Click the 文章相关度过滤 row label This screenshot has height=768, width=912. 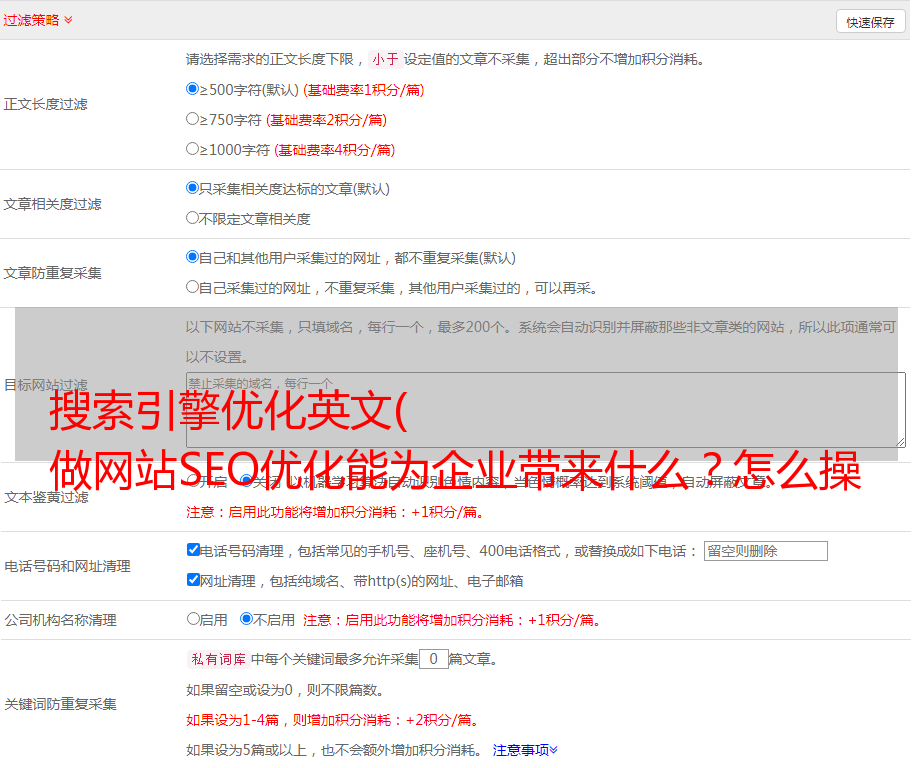pos(52,204)
